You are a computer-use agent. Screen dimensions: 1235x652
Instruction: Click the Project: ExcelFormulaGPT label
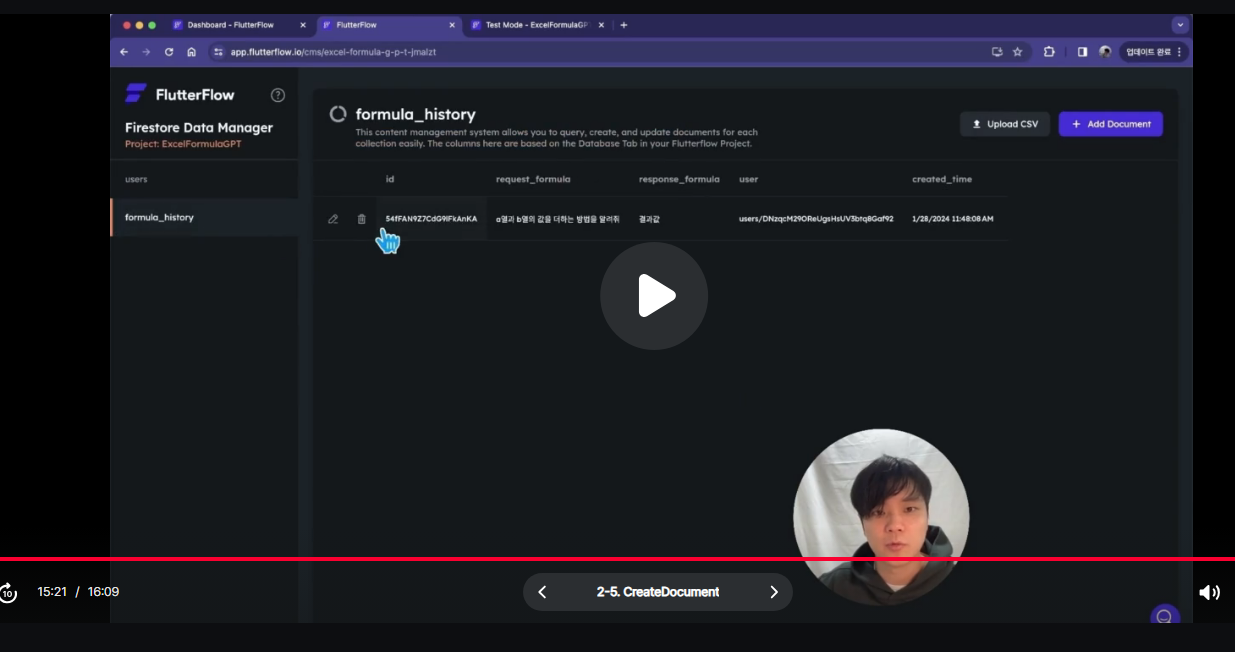(x=183, y=144)
